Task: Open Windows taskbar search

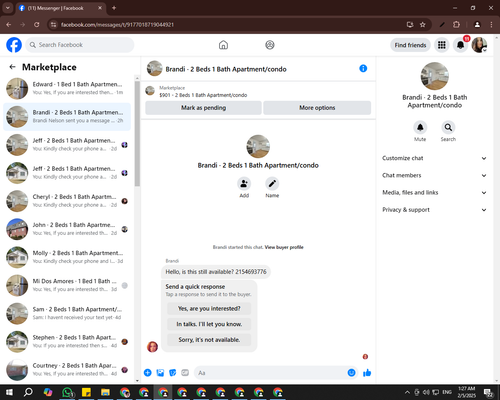Action: (28, 392)
